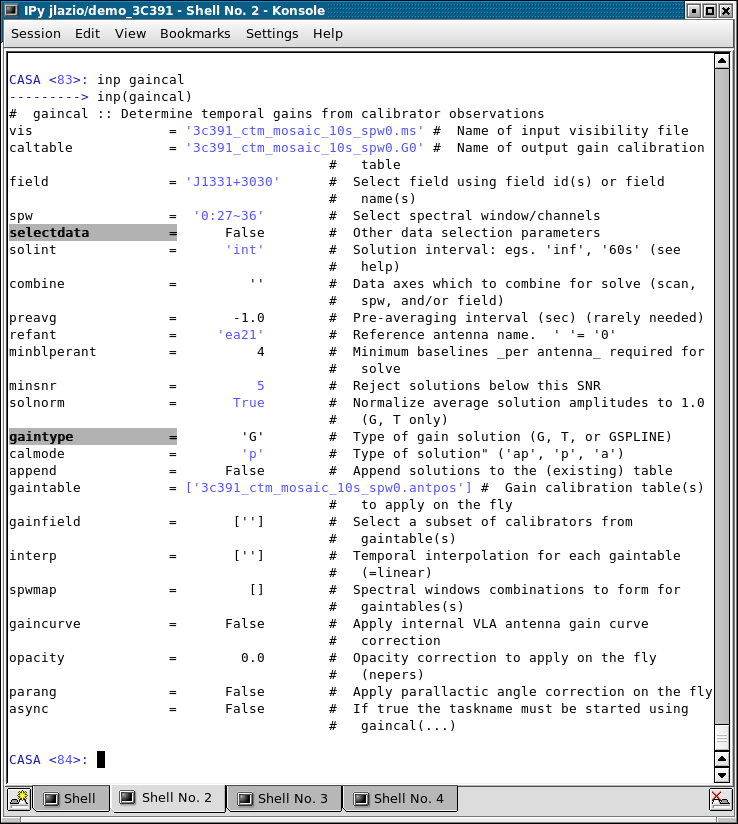Click the terminal cursor block at the prompt
The width and height of the screenshot is (738, 824).
pos(101,759)
